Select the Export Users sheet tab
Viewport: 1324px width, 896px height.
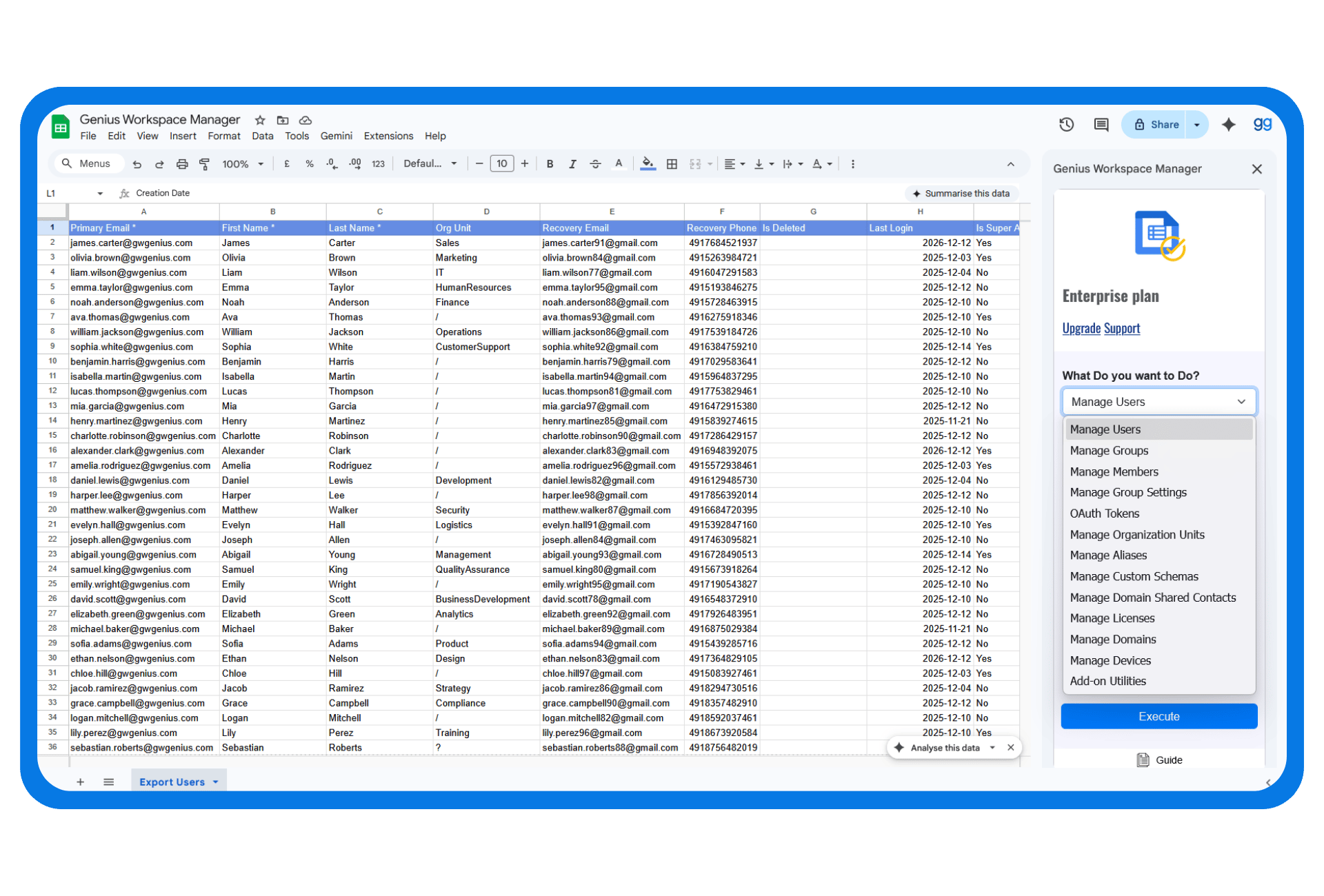[172, 782]
